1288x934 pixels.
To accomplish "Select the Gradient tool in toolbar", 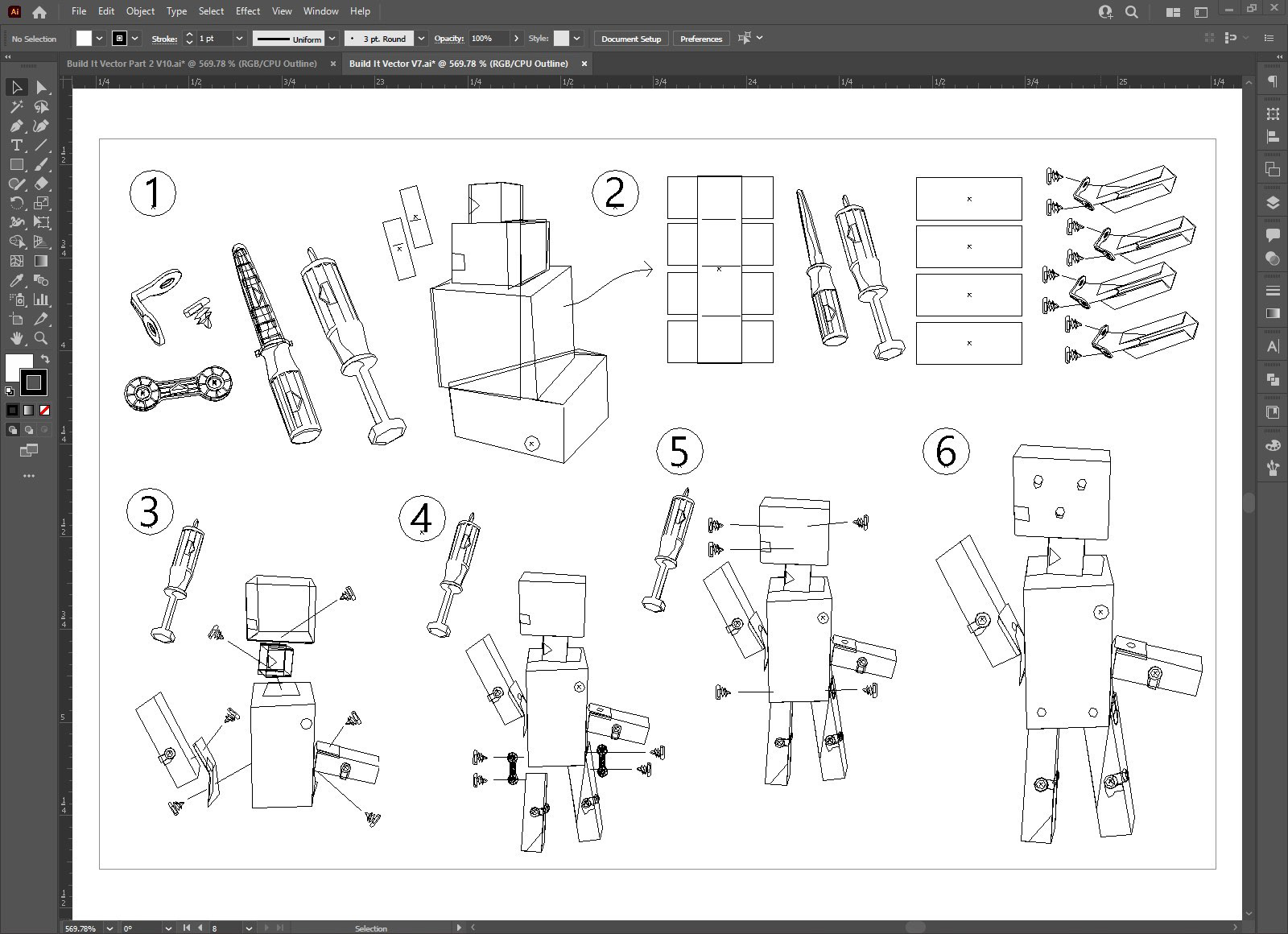I will (x=41, y=261).
